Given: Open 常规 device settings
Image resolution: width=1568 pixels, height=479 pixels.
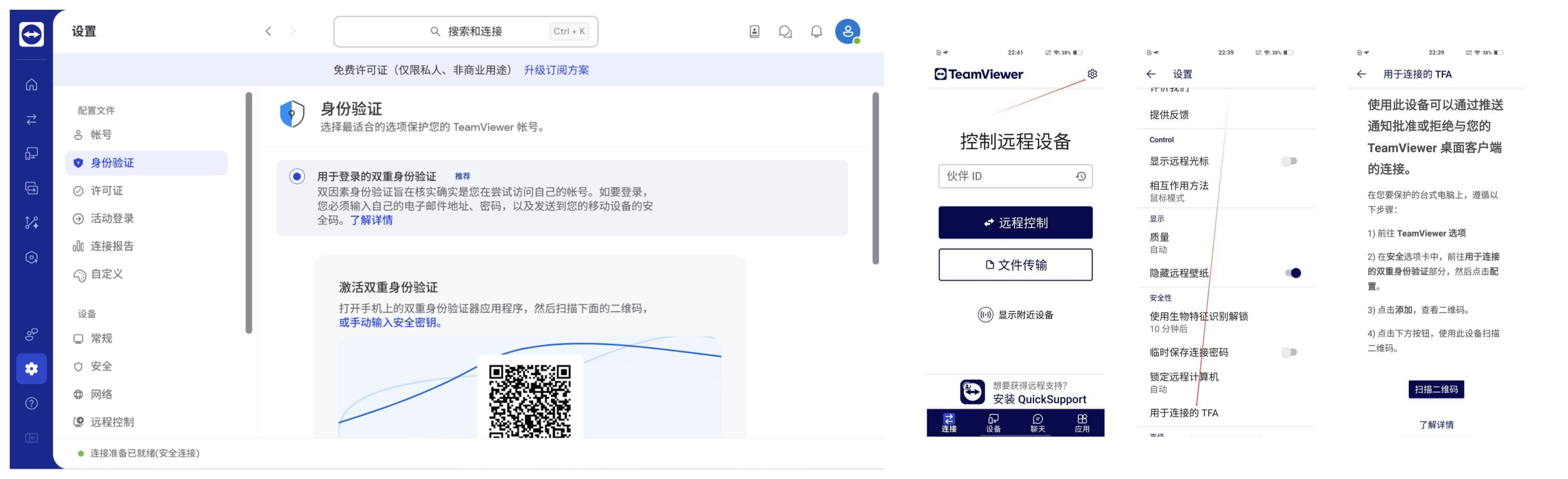Looking at the screenshot, I should point(146,338).
